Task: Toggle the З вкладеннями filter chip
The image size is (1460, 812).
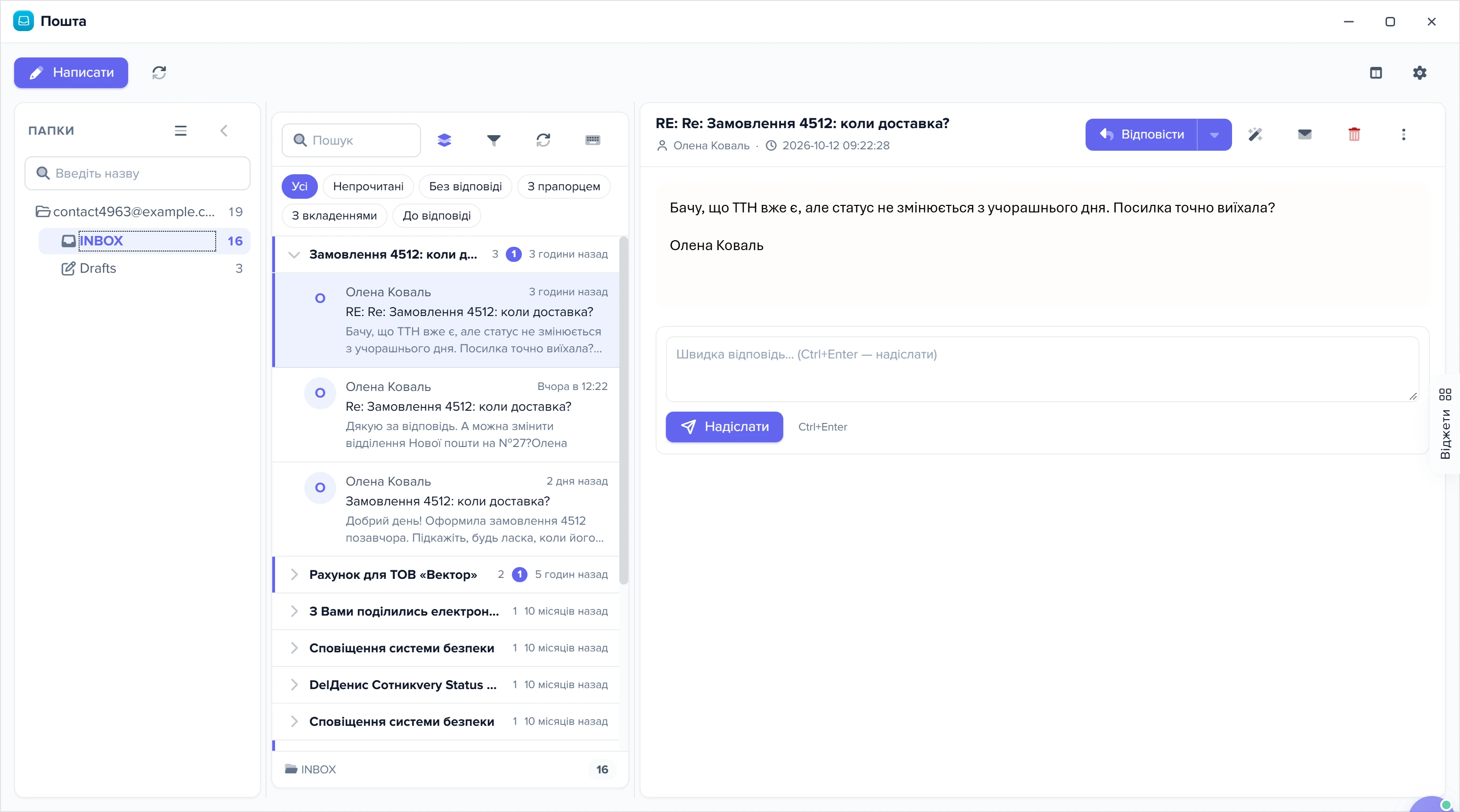Action: (x=334, y=216)
